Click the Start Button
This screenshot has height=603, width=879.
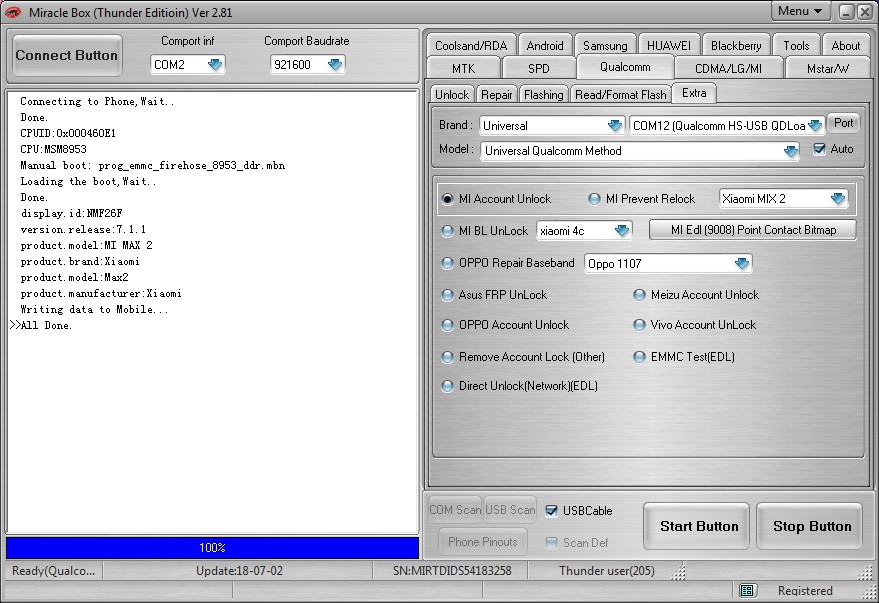pyautogui.click(x=698, y=526)
